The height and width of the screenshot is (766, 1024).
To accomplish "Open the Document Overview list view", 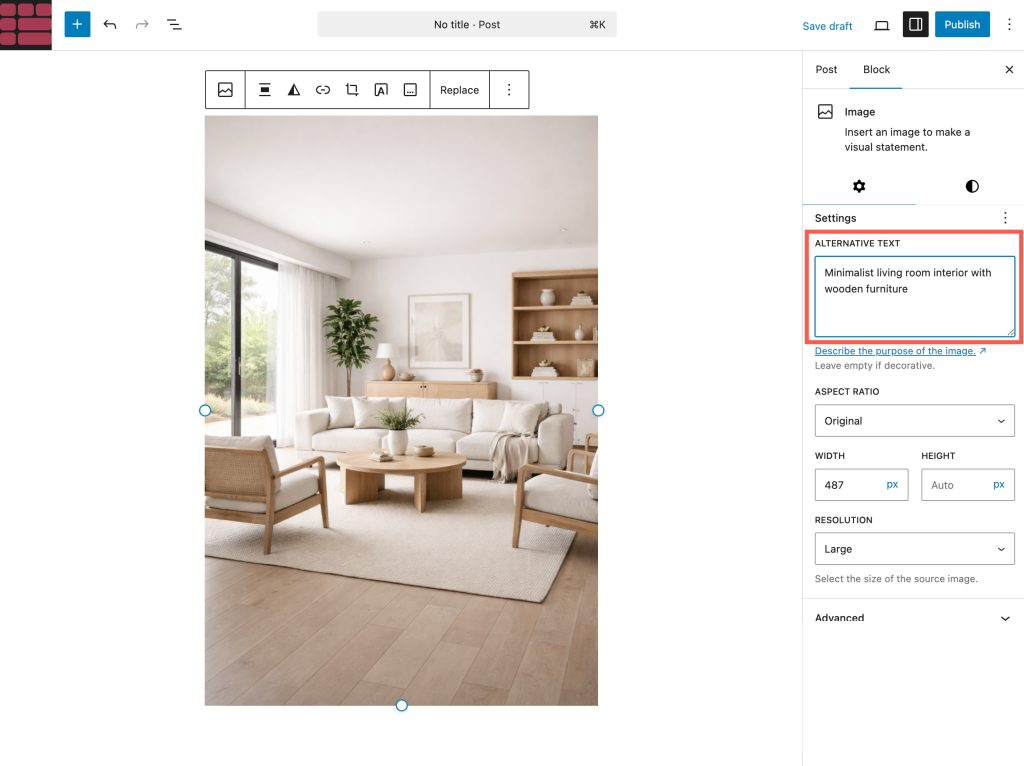I will tap(174, 24).
